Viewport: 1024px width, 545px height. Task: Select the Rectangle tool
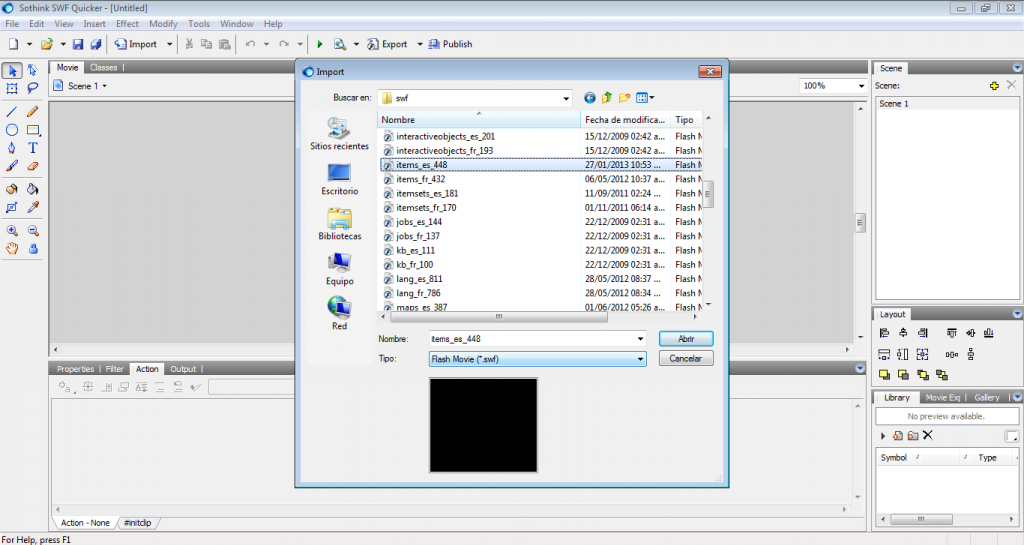[x=33, y=130]
